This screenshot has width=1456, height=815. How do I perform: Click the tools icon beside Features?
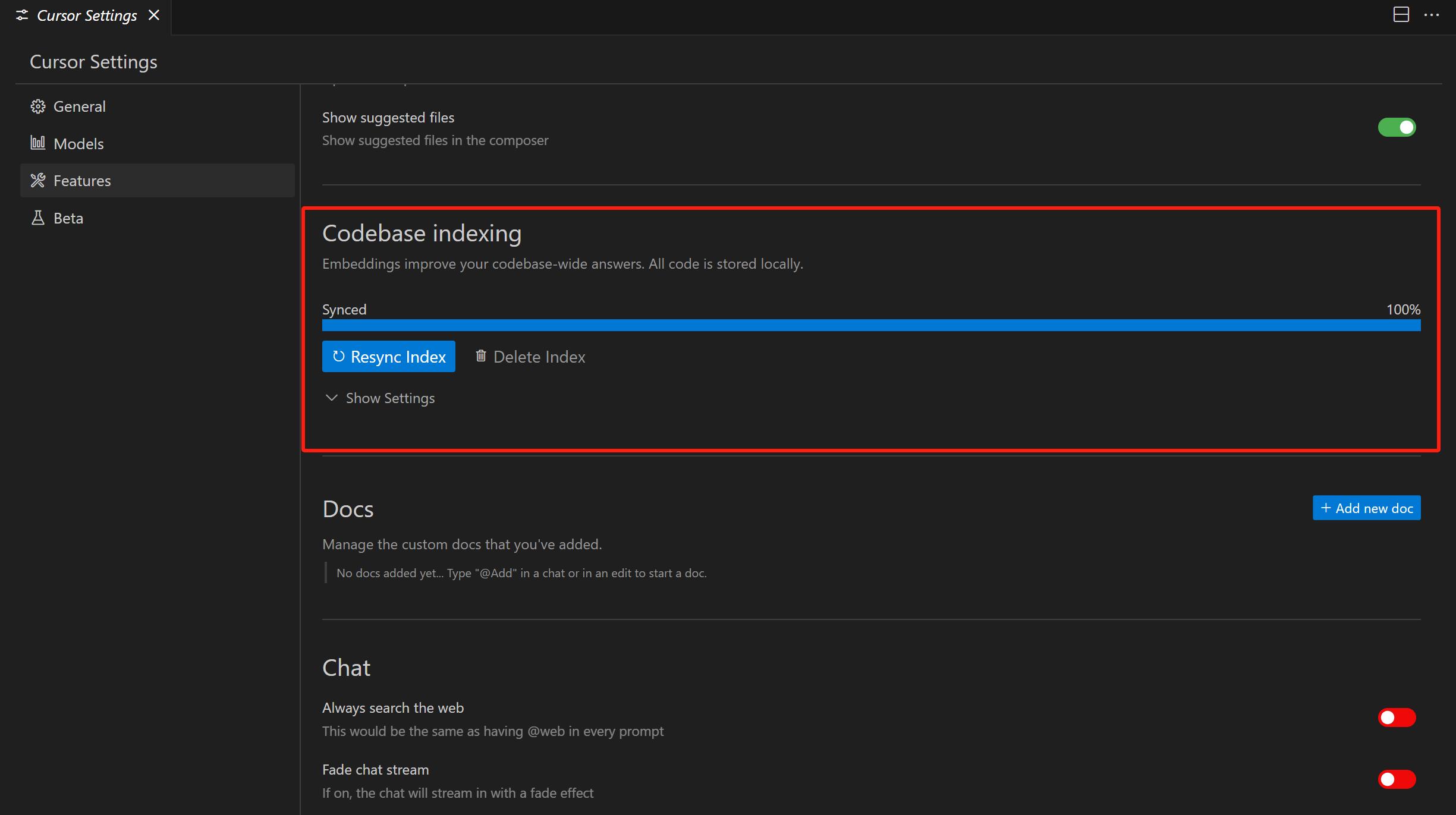[38, 181]
